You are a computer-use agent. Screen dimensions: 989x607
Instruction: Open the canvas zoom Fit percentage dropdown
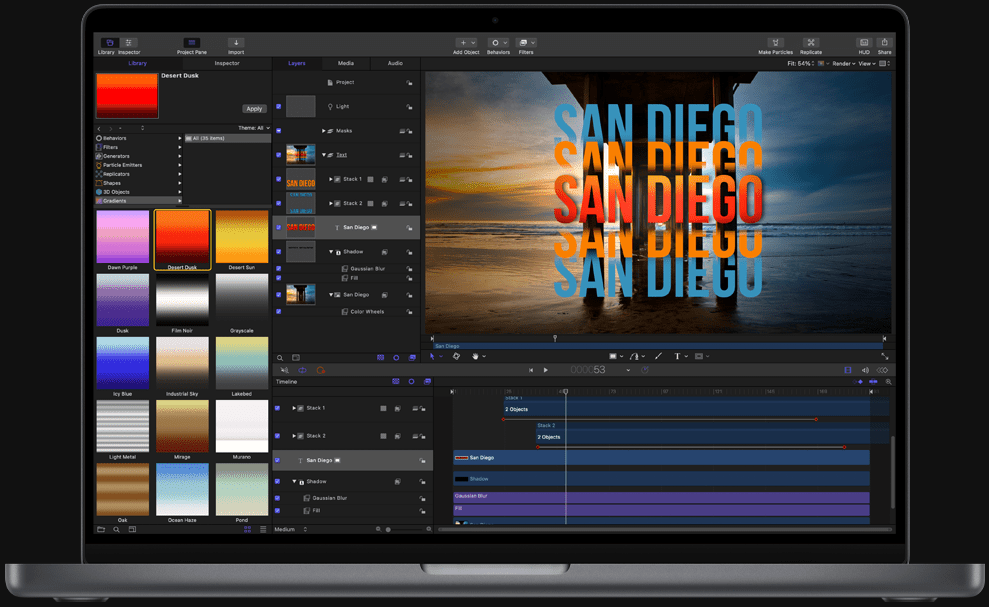[803, 63]
